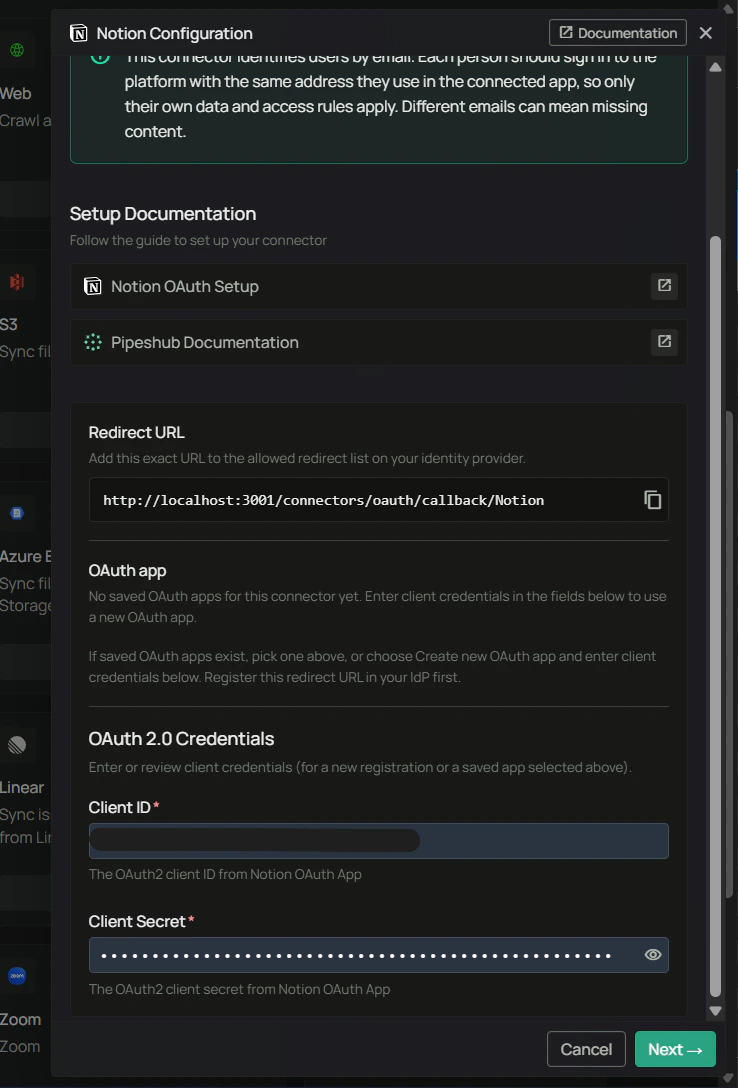The height and width of the screenshot is (1088, 738).
Task: Click the Setup Documentation heading
Action: (x=163, y=214)
